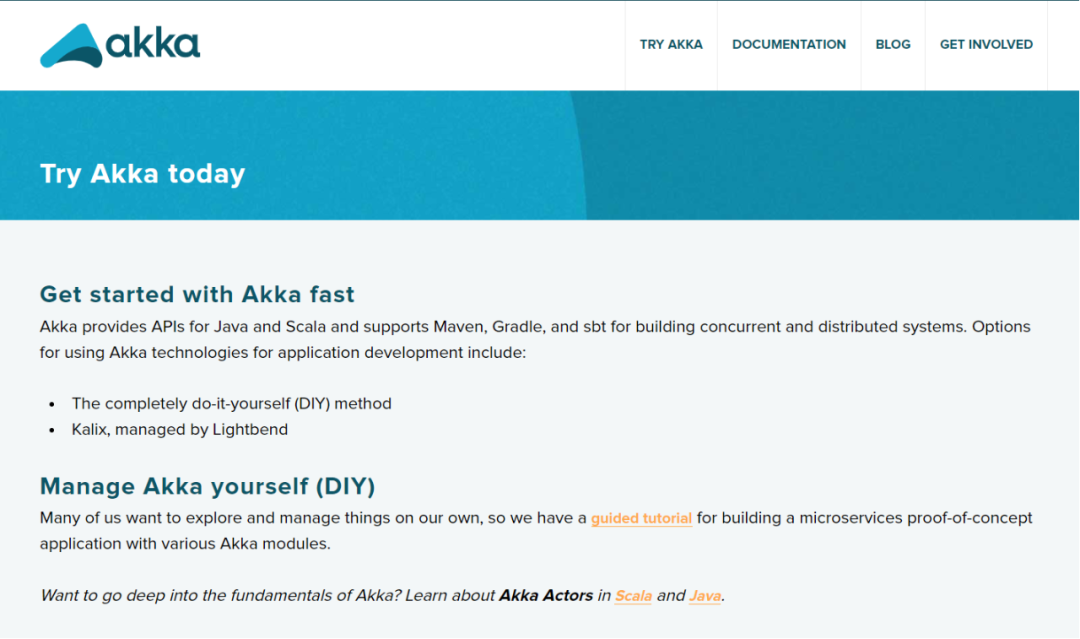The image size is (1080, 639).
Task: Select the do-it-yourself (DIY) method bullet text
Action: (231, 404)
